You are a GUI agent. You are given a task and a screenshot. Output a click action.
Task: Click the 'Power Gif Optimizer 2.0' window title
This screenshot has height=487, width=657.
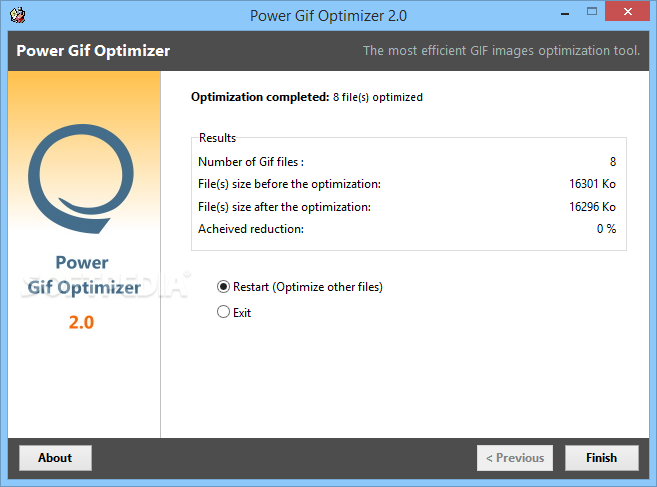click(328, 16)
